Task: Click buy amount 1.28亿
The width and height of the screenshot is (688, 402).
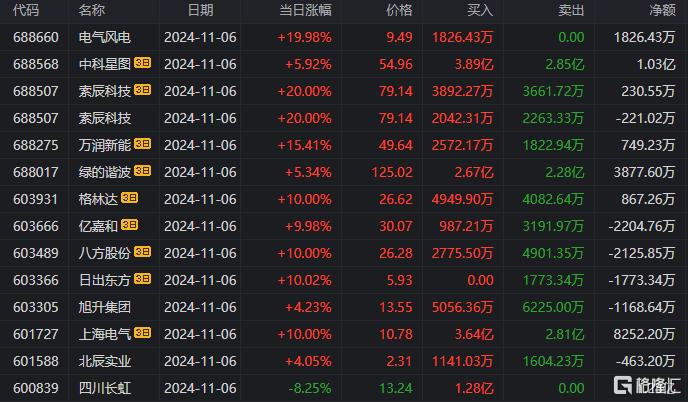Action: click(x=474, y=388)
